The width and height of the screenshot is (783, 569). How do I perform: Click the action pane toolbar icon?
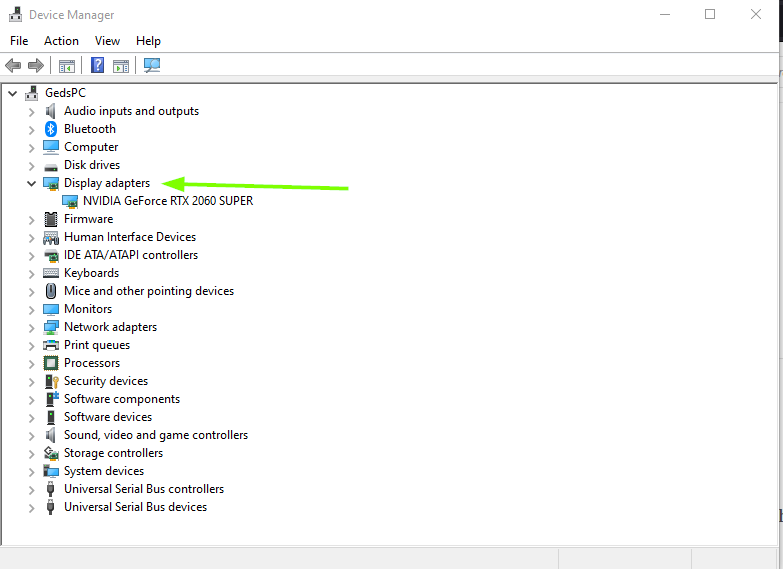coord(121,65)
